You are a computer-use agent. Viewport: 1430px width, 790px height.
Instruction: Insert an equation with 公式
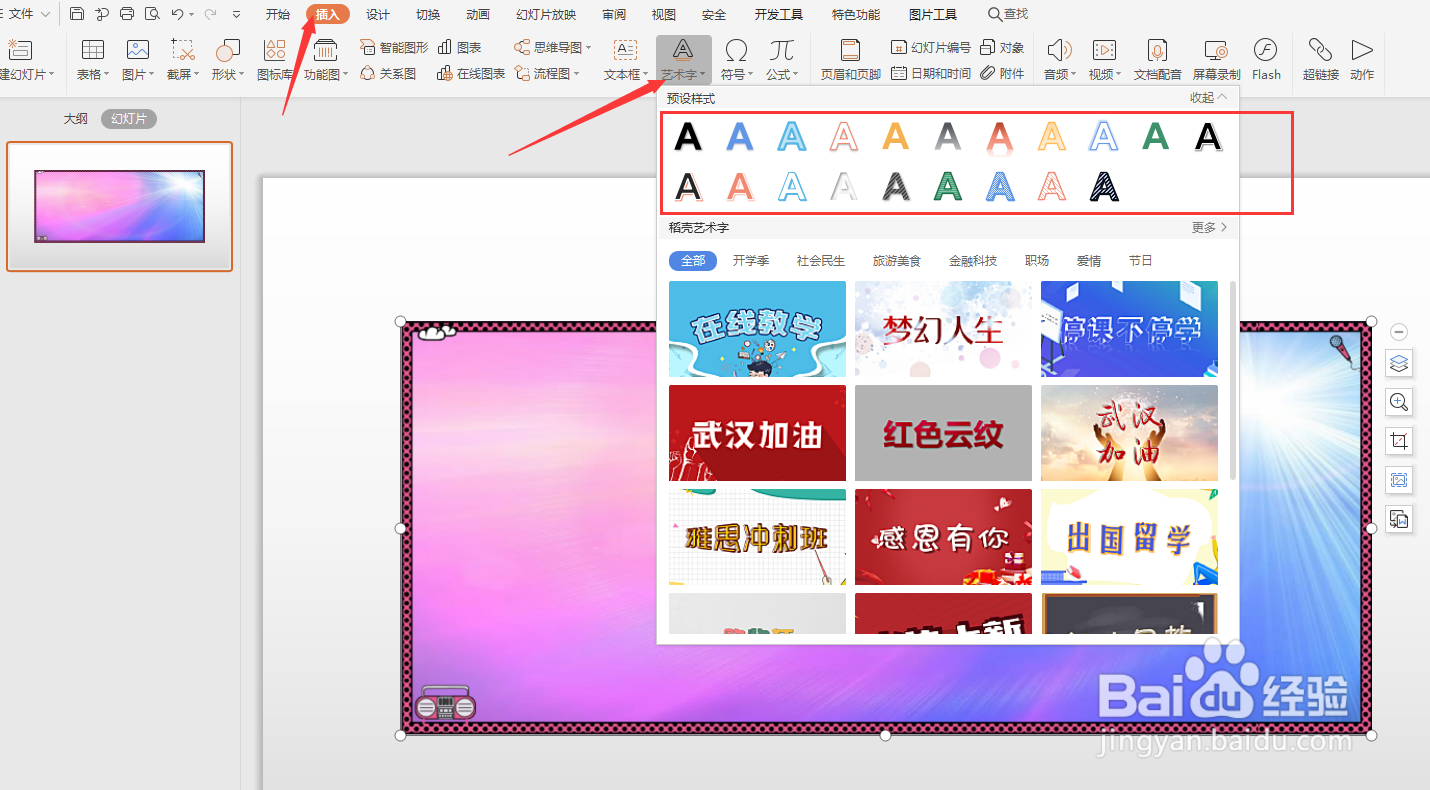[x=781, y=60]
